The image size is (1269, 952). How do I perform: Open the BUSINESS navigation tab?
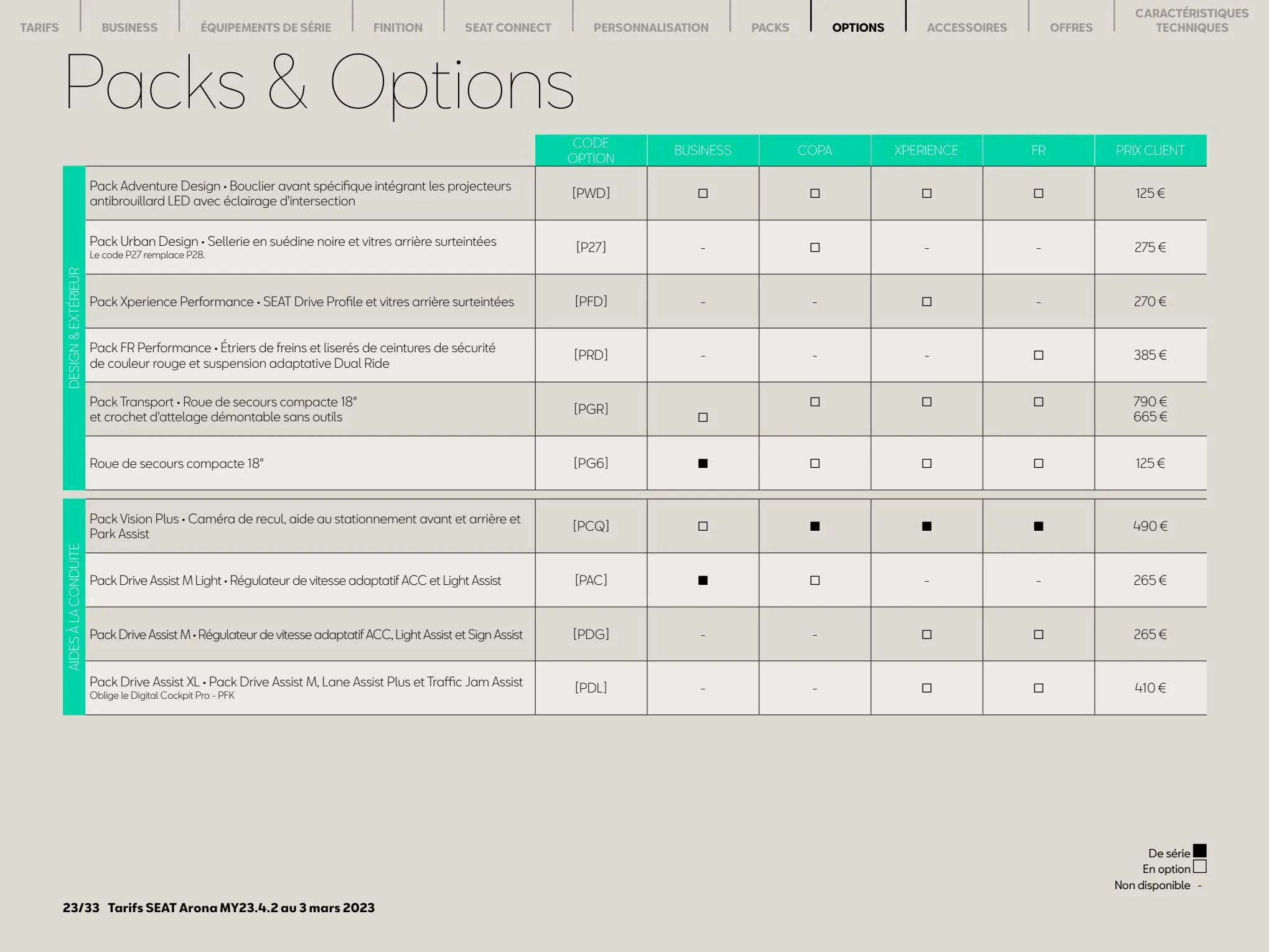[129, 27]
